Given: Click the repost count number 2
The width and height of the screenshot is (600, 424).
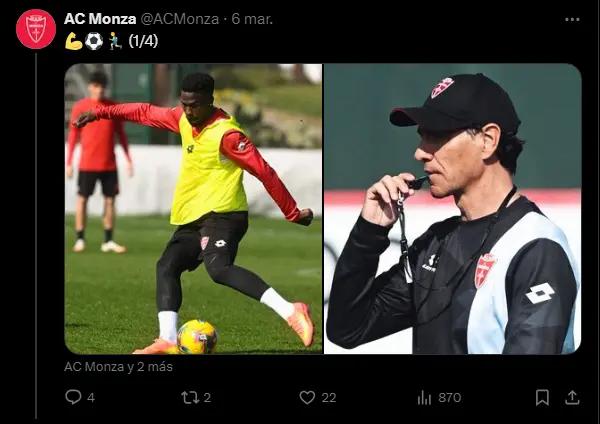Looking at the screenshot, I should pos(207,398).
